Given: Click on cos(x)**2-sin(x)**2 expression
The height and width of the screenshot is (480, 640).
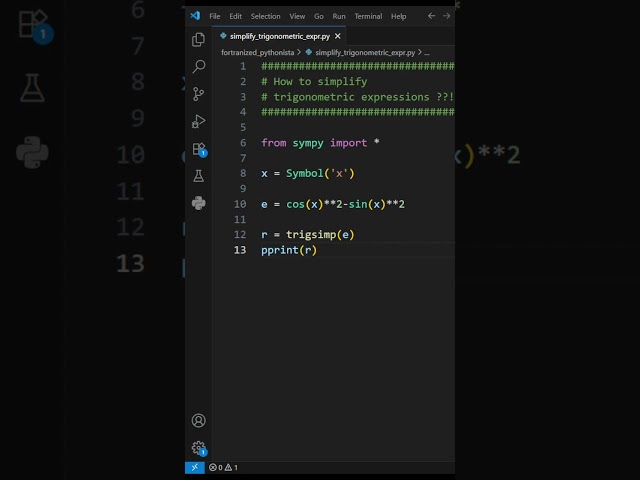Looking at the screenshot, I should [345, 204].
